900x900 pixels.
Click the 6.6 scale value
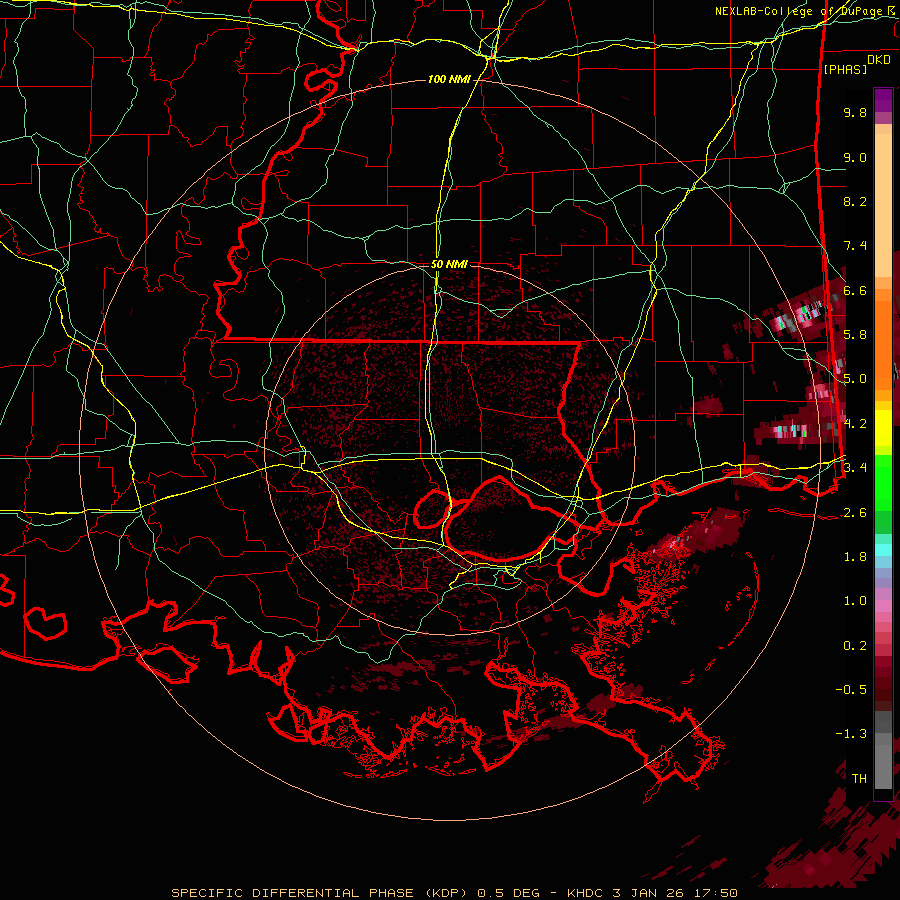[x=855, y=290]
